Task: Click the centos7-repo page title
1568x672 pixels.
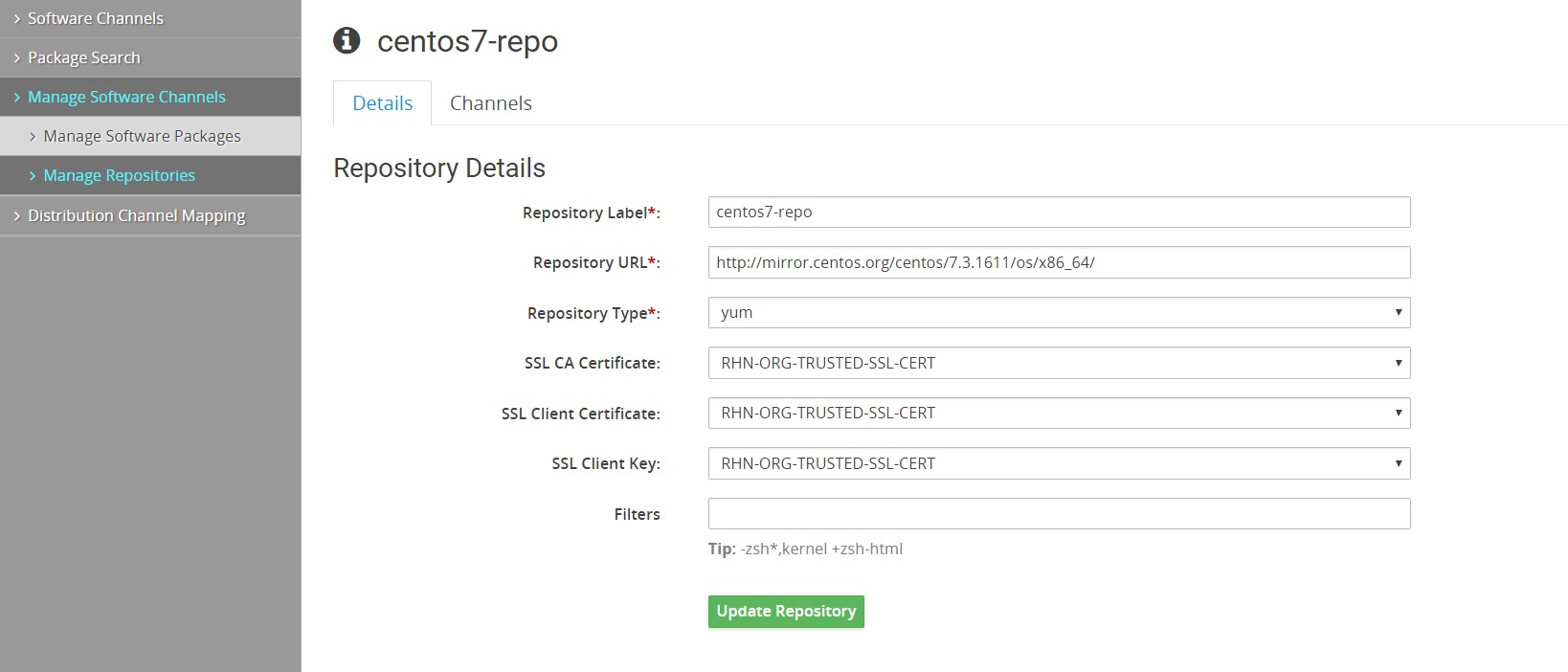Action: (x=467, y=41)
